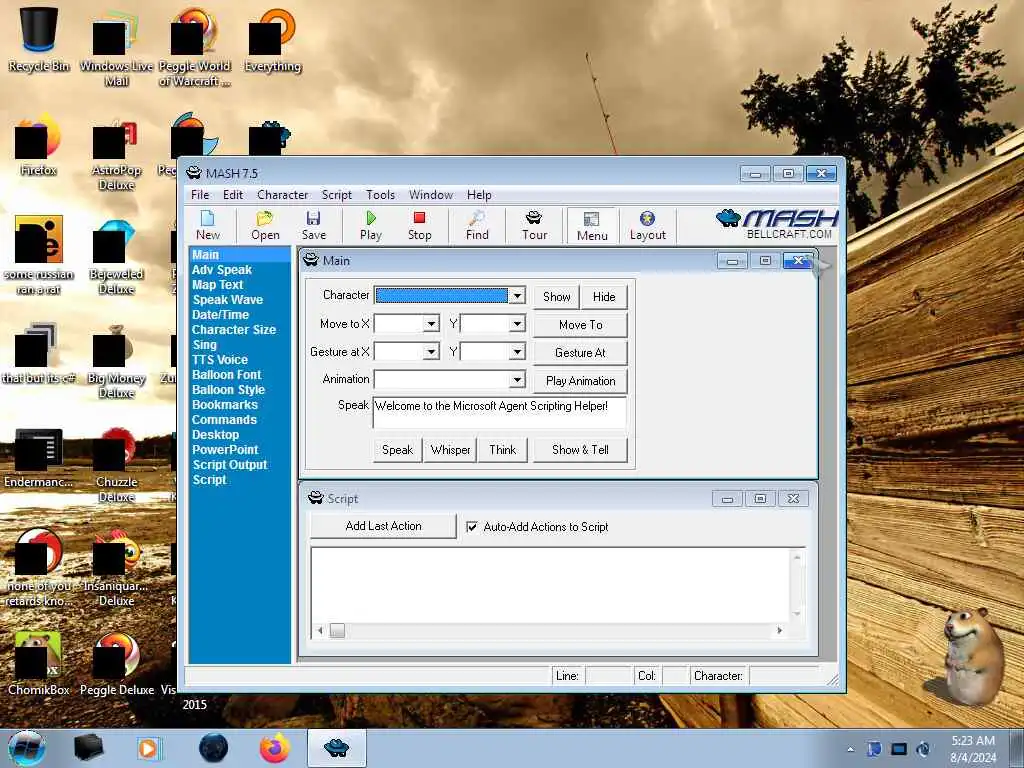This screenshot has height=768, width=1024.
Task: Click the Play Animation button
Action: [581, 381]
